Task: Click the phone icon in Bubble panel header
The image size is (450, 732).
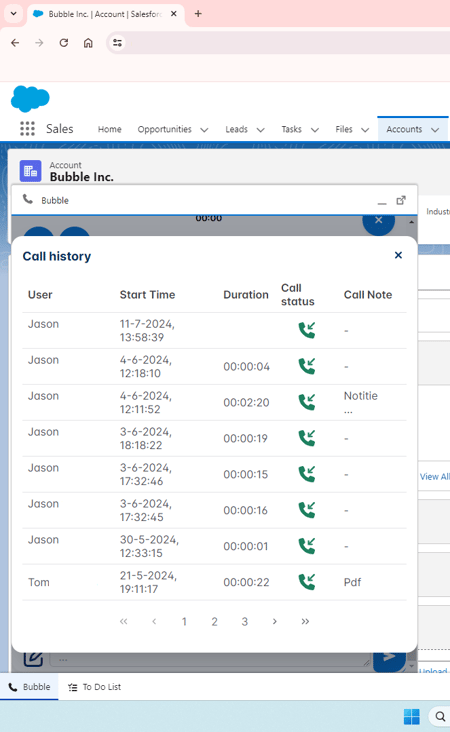Action: tap(28, 199)
